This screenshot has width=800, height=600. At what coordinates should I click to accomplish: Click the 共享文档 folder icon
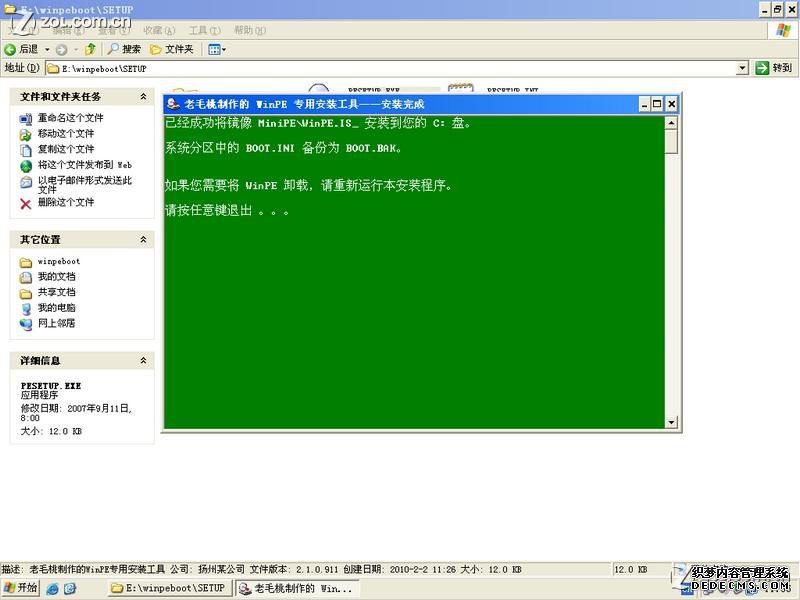(x=26, y=294)
